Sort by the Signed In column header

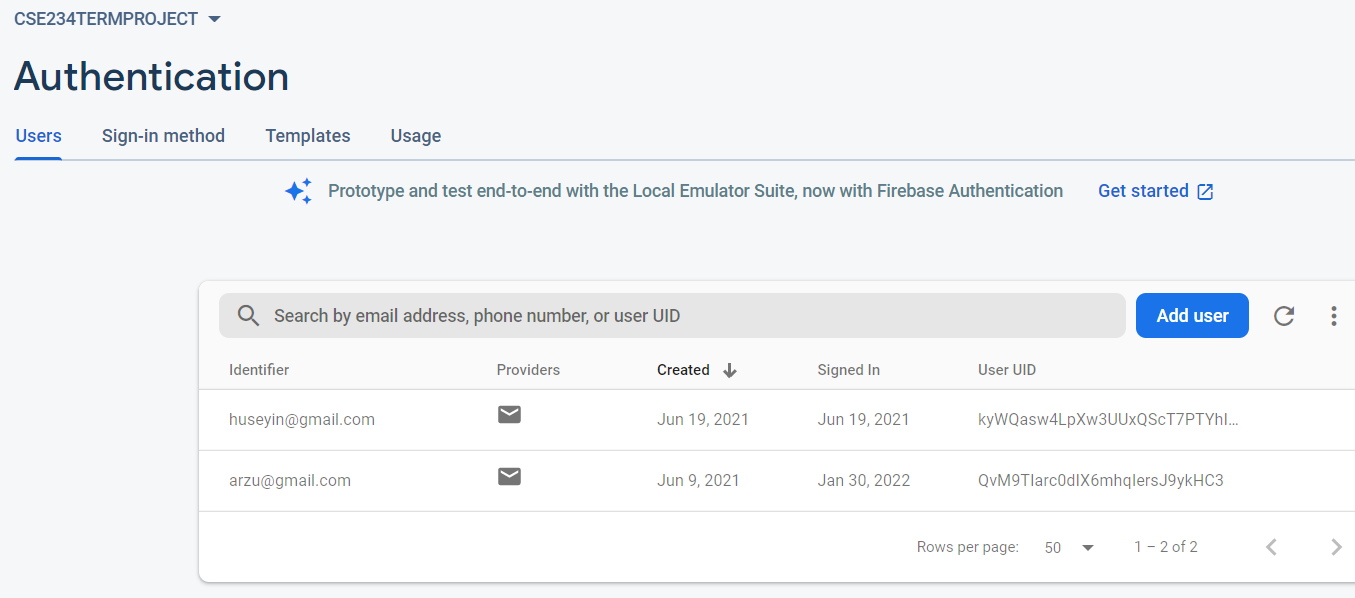point(848,370)
